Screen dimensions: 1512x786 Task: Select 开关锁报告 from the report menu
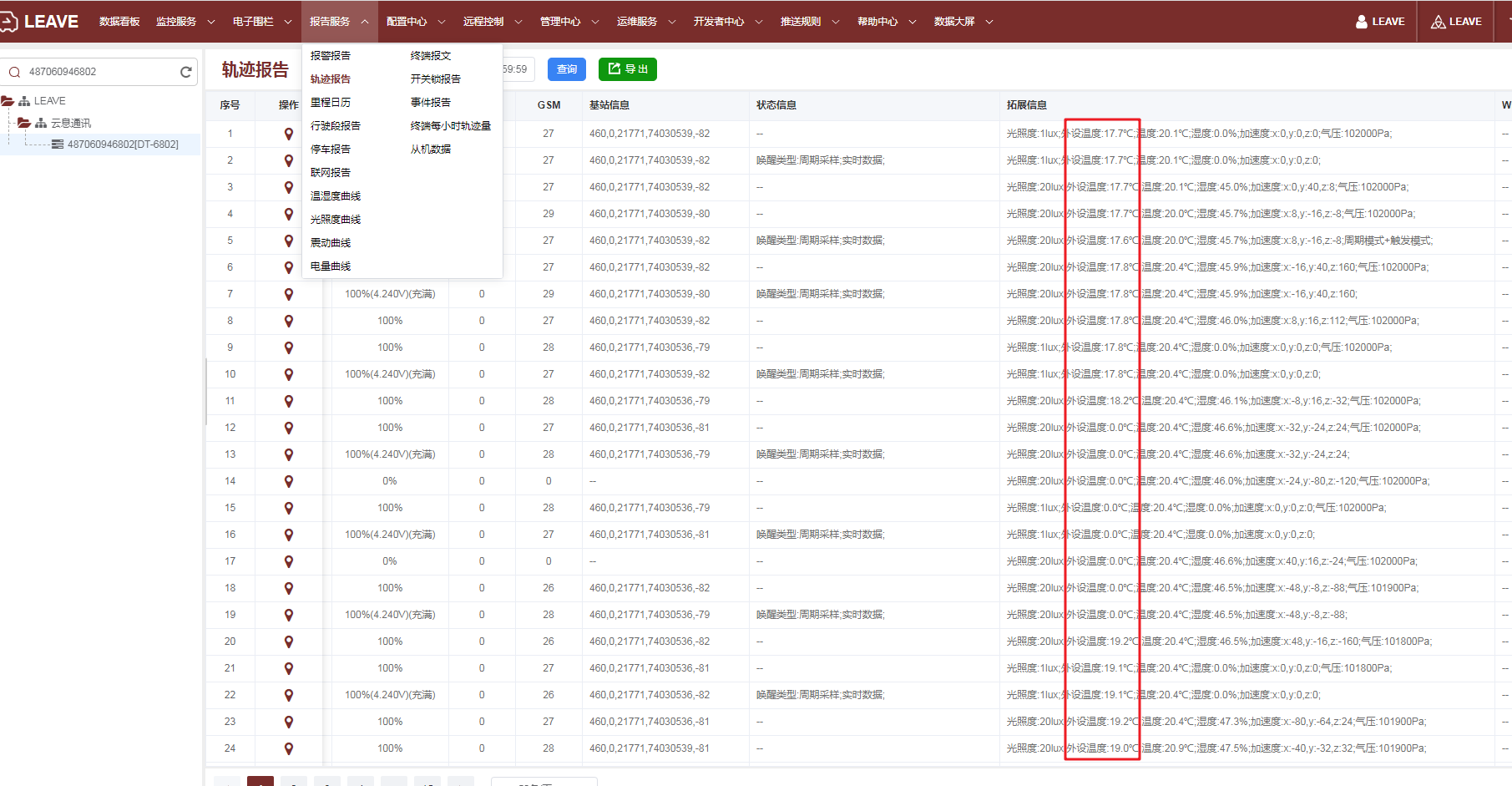tap(435, 79)
